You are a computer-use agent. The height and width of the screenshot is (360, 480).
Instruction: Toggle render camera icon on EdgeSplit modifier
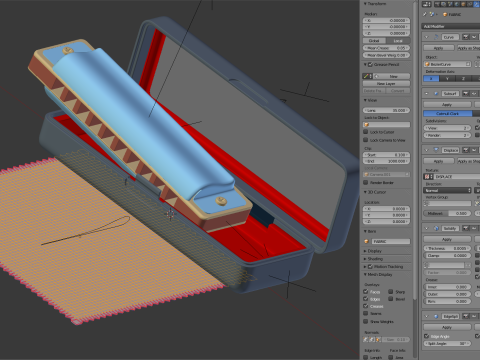[x=466, y=316]
